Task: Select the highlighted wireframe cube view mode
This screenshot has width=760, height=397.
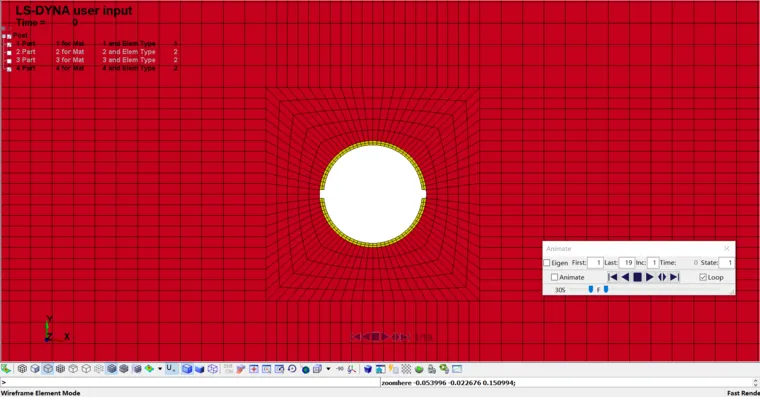Action: click(x=48, y=369)
